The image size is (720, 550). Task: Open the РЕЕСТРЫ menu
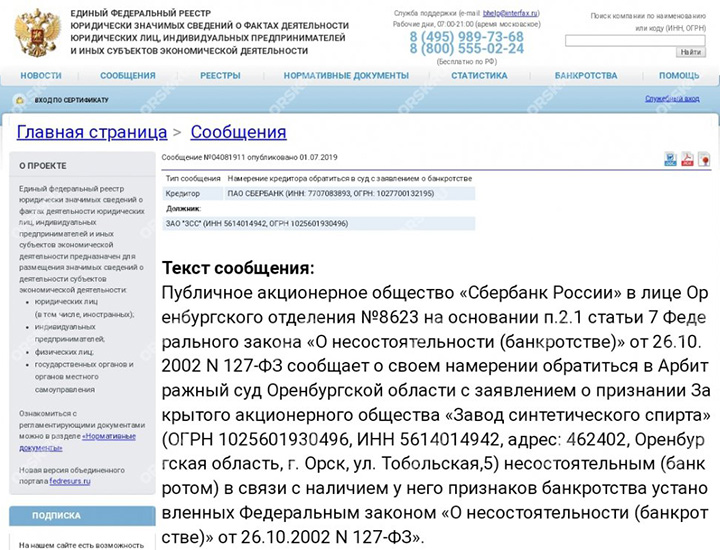pyautogui.click(x=220, y=76)
